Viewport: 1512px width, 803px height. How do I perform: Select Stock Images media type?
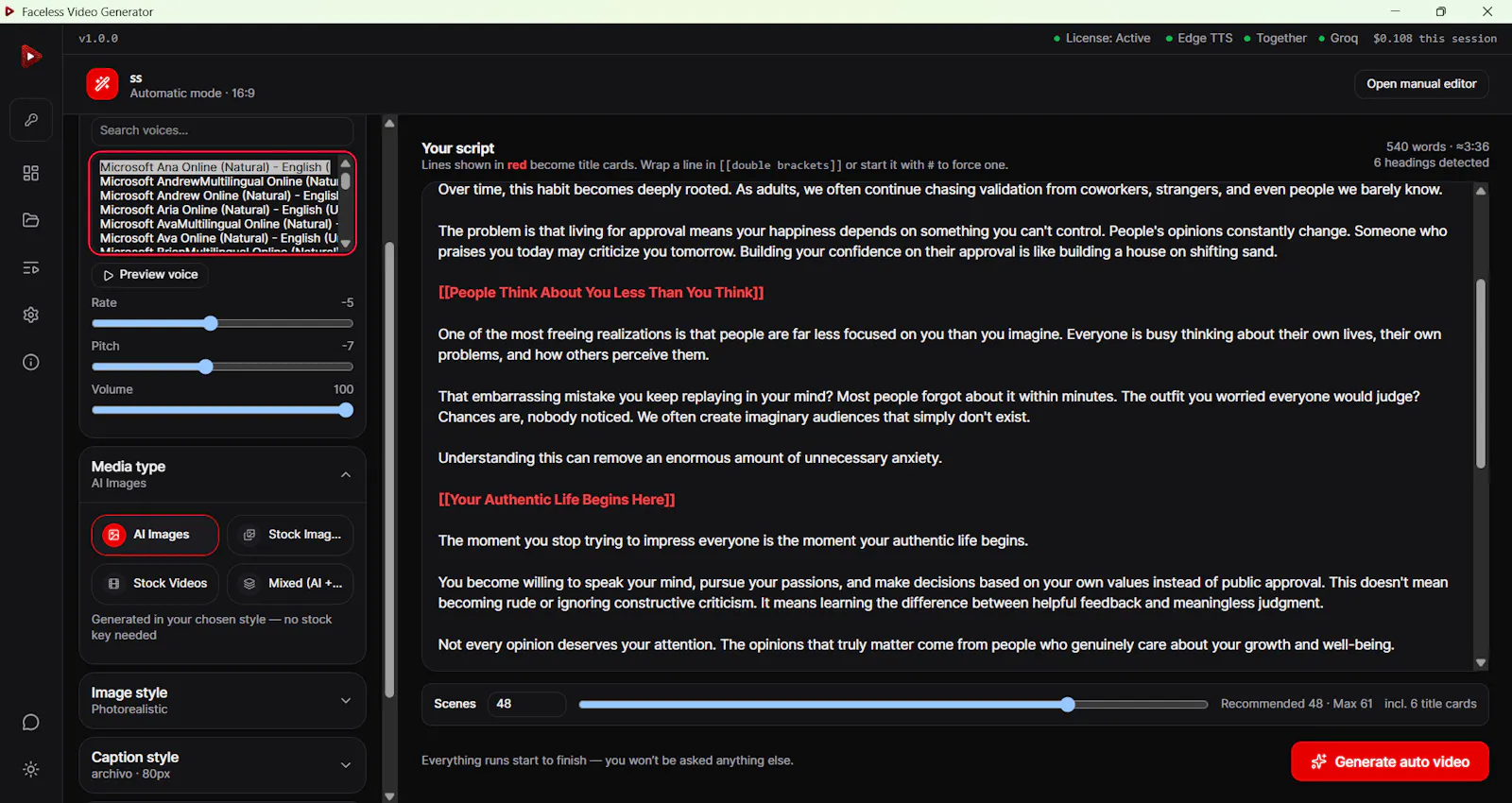[290, 535]
